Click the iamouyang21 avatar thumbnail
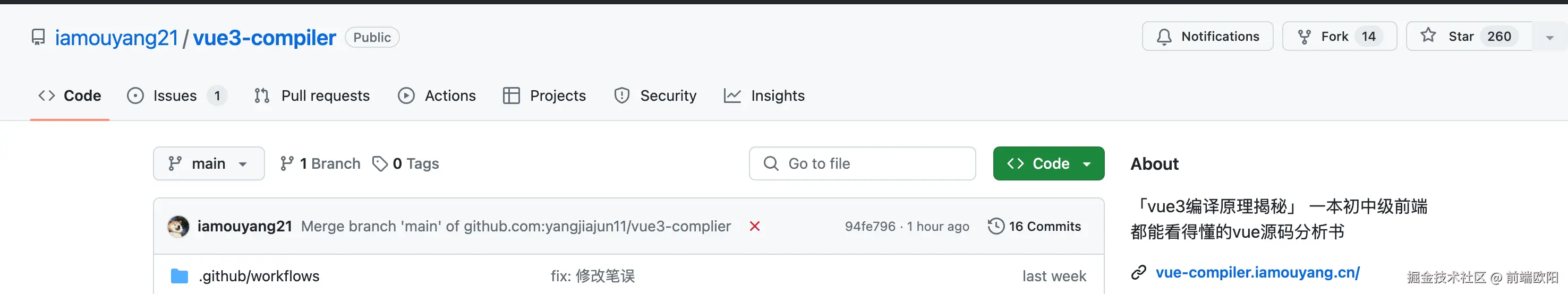This screenshot has height=294, width=1568. [178, 227]
